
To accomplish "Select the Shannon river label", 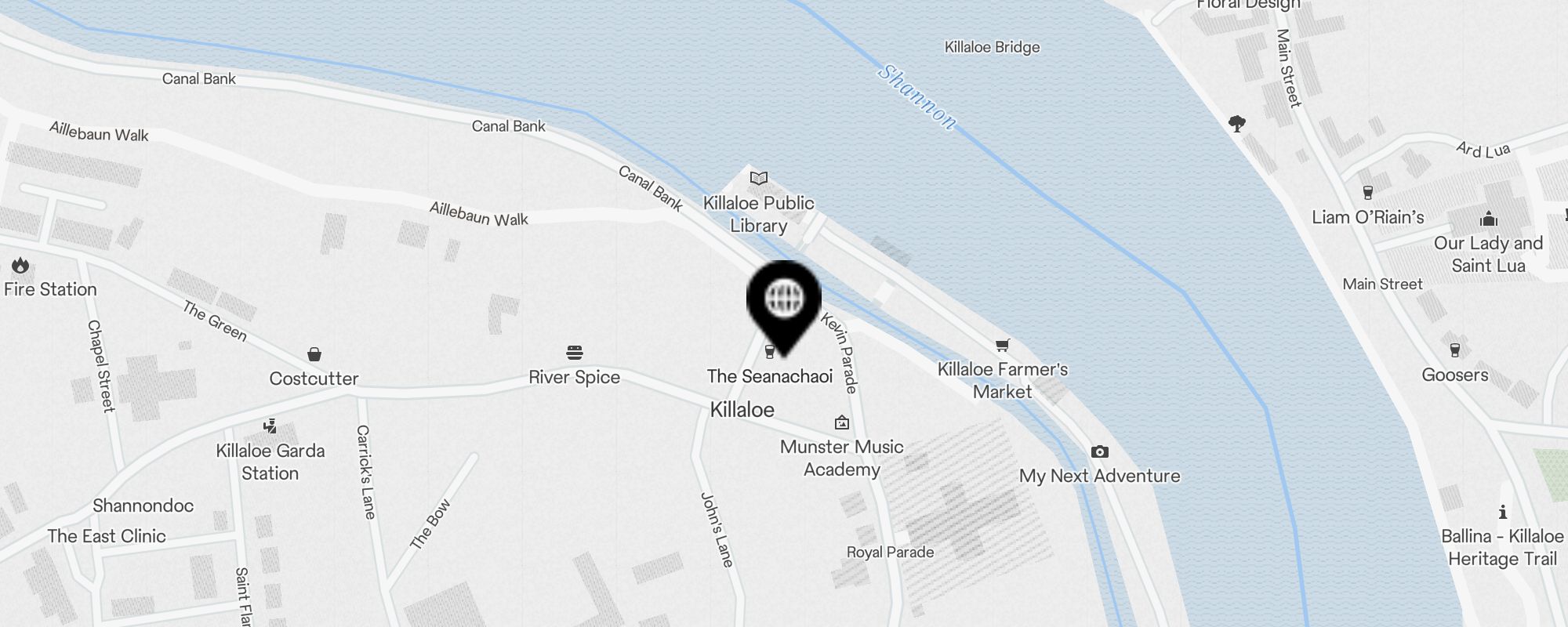I will coord(916,96).
